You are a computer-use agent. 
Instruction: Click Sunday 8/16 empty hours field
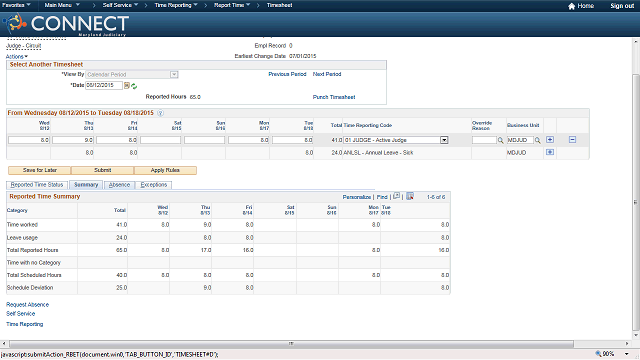[204, 140]
